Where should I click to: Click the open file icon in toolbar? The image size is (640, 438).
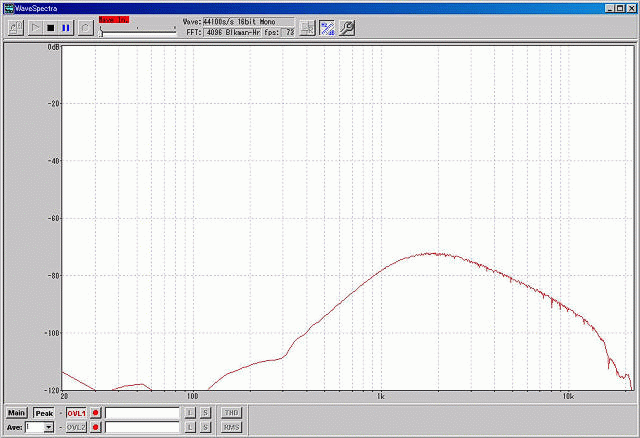[15, 27]
